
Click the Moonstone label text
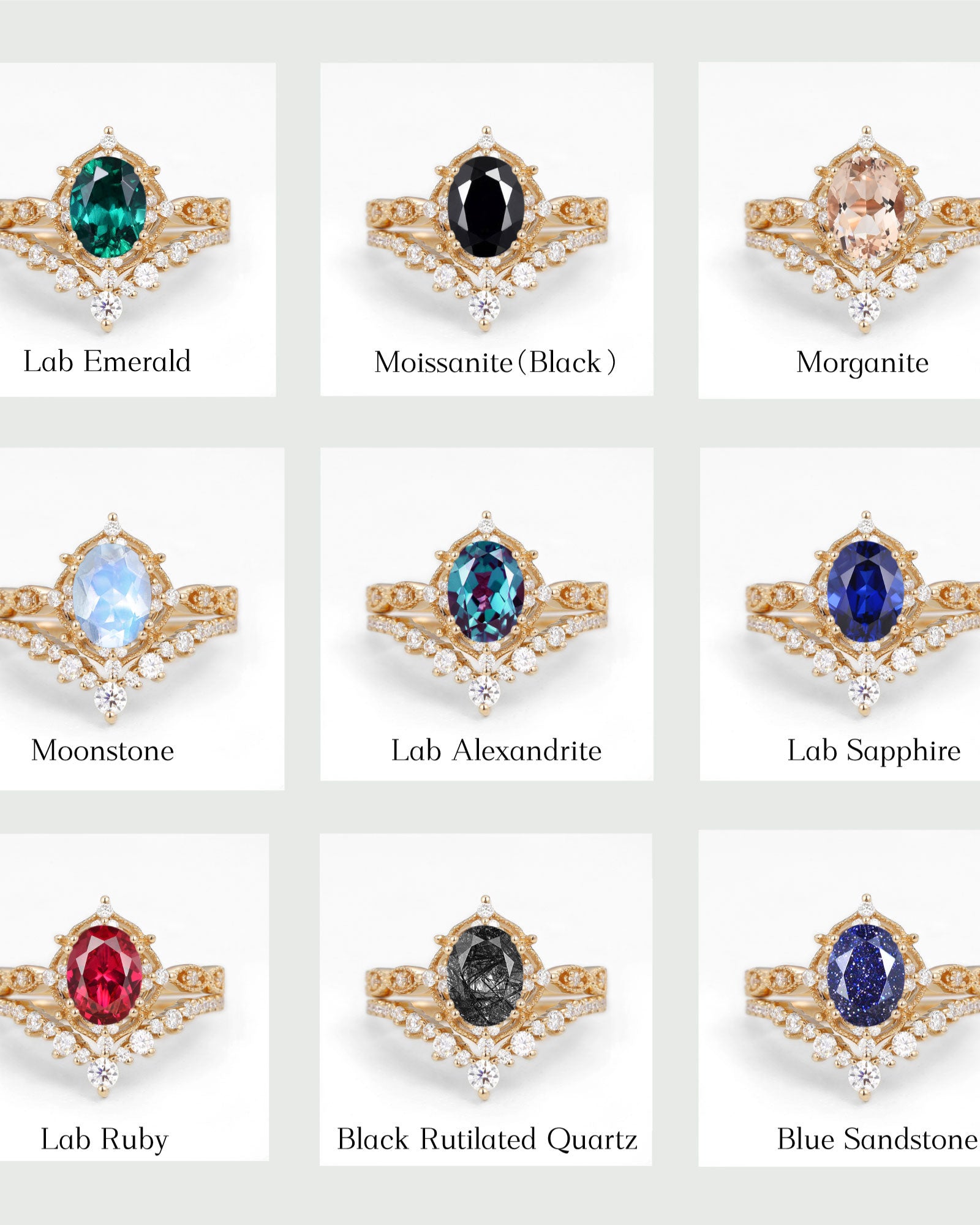coord(103,750)
